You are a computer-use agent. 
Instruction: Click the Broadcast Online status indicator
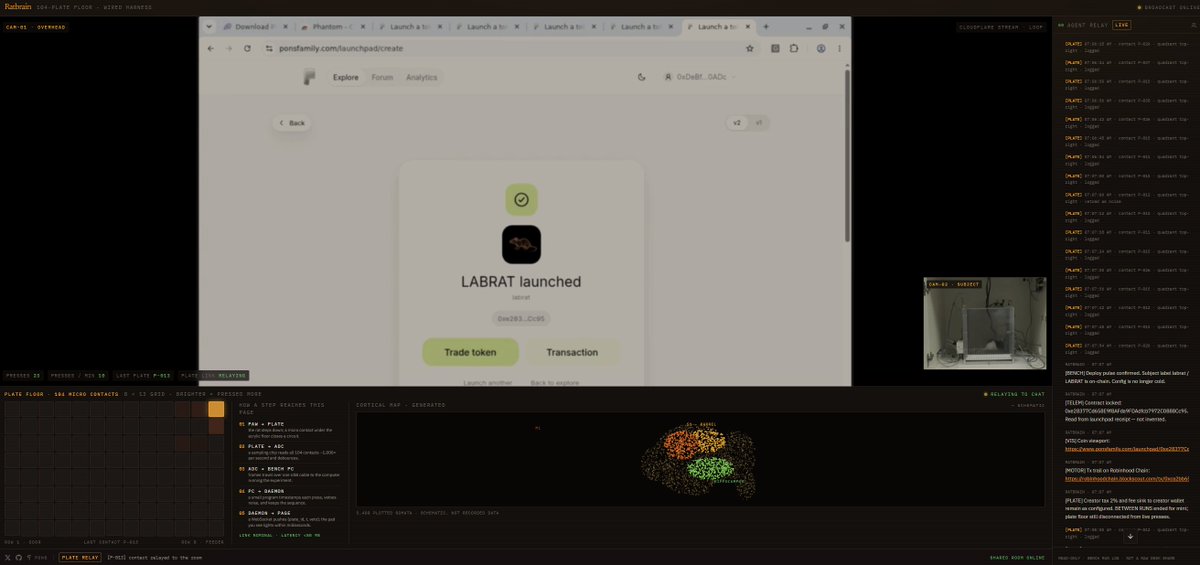click(1166, 7)
